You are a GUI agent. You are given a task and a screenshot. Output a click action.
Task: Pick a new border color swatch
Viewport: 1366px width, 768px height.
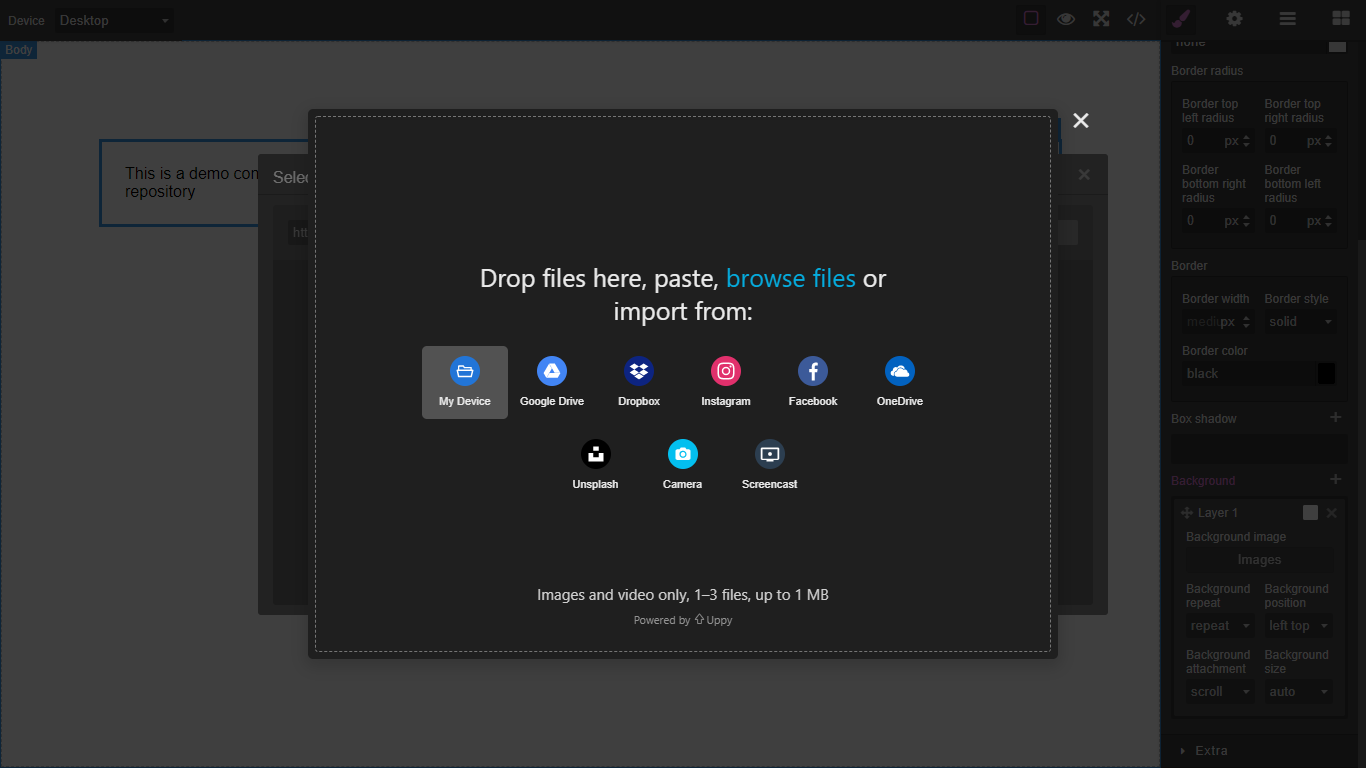[1325, 372]
